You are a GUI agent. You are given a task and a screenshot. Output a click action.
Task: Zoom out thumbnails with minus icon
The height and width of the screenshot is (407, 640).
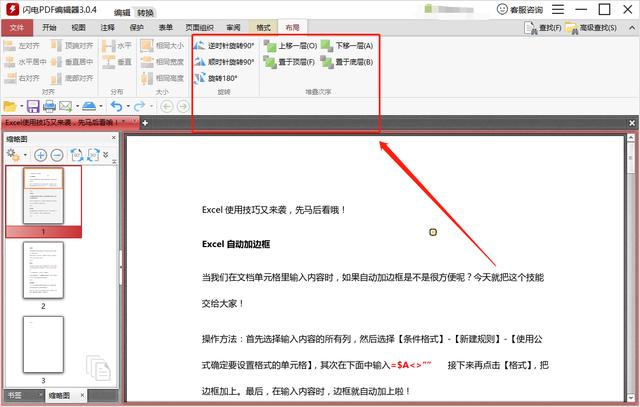57,155
